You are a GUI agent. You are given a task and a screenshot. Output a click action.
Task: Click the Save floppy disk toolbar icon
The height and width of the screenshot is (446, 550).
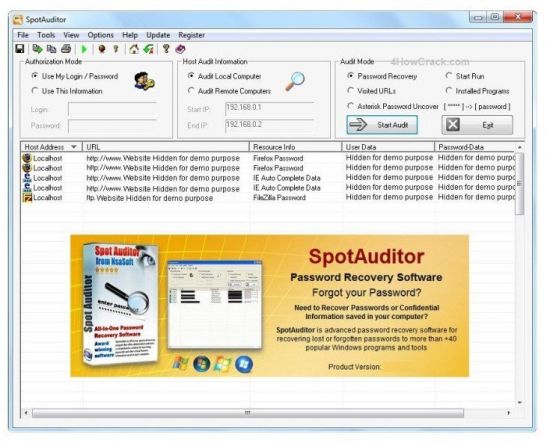pos(20,49)
